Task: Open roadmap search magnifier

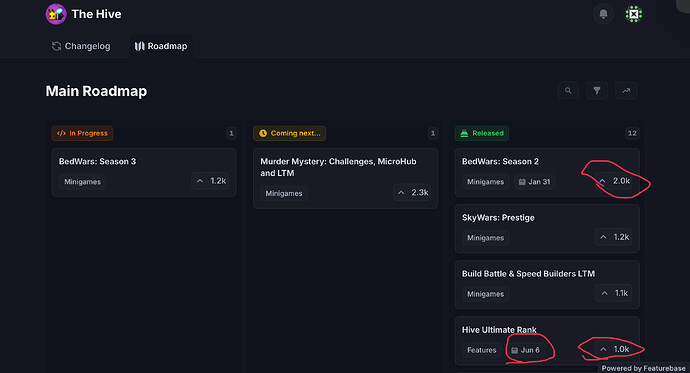Action: click(568, 91)
